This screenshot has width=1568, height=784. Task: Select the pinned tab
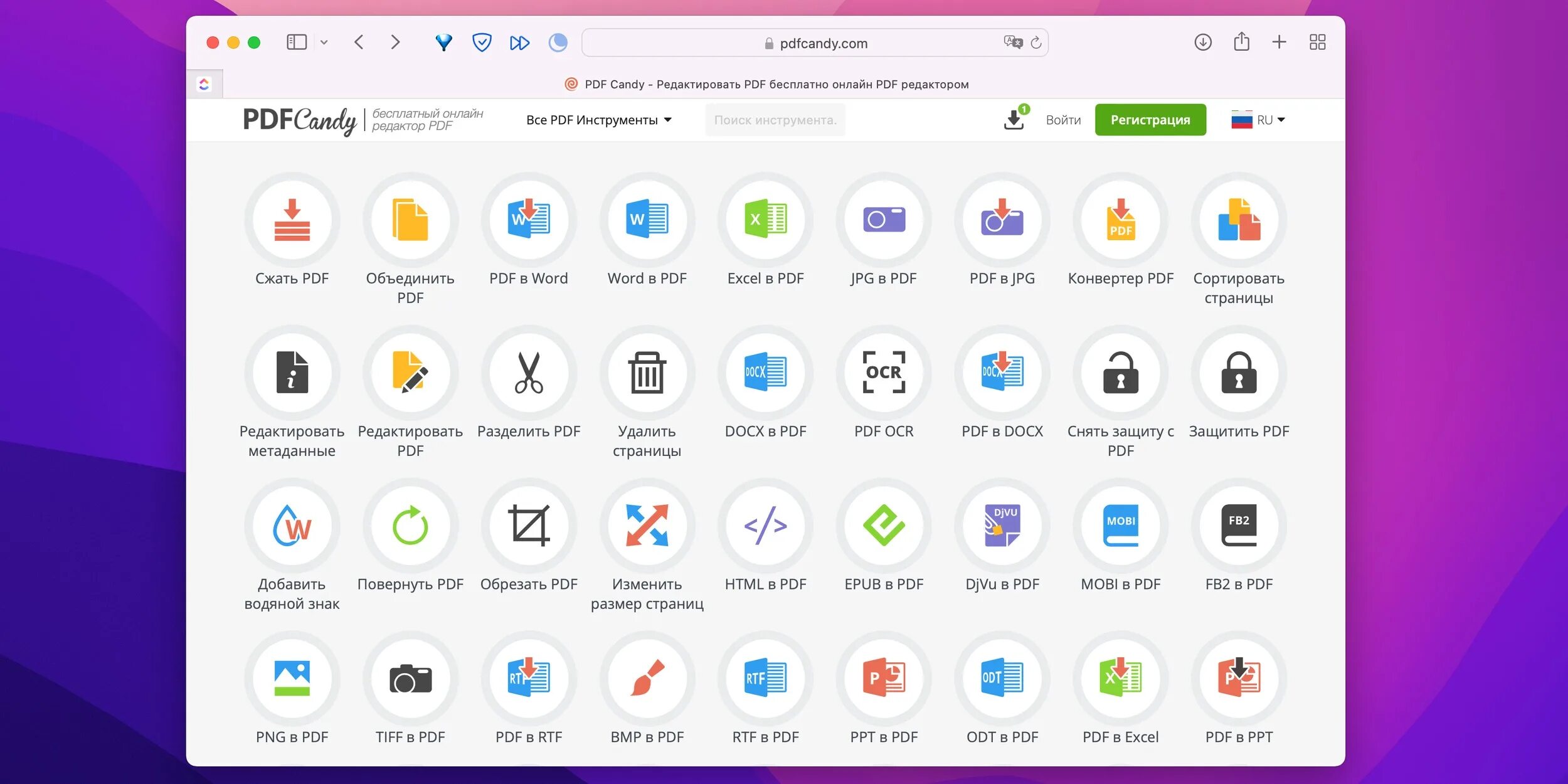[204, 84]
